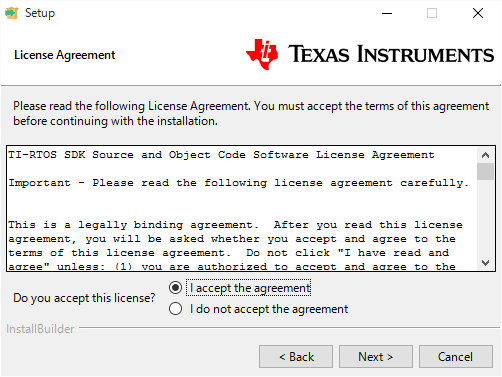Click the empty scrollbar track below the thumb
The height and width of the screenshot is (377, 502).
click(x=485, y=218)
